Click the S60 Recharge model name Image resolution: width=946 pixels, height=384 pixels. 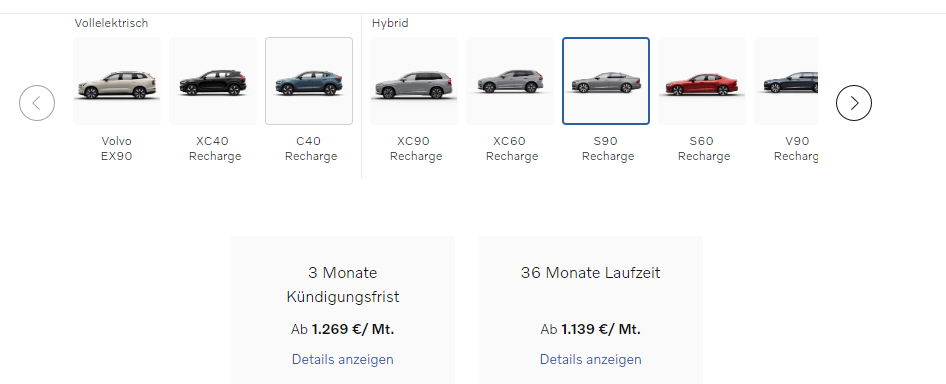(703, 149)
